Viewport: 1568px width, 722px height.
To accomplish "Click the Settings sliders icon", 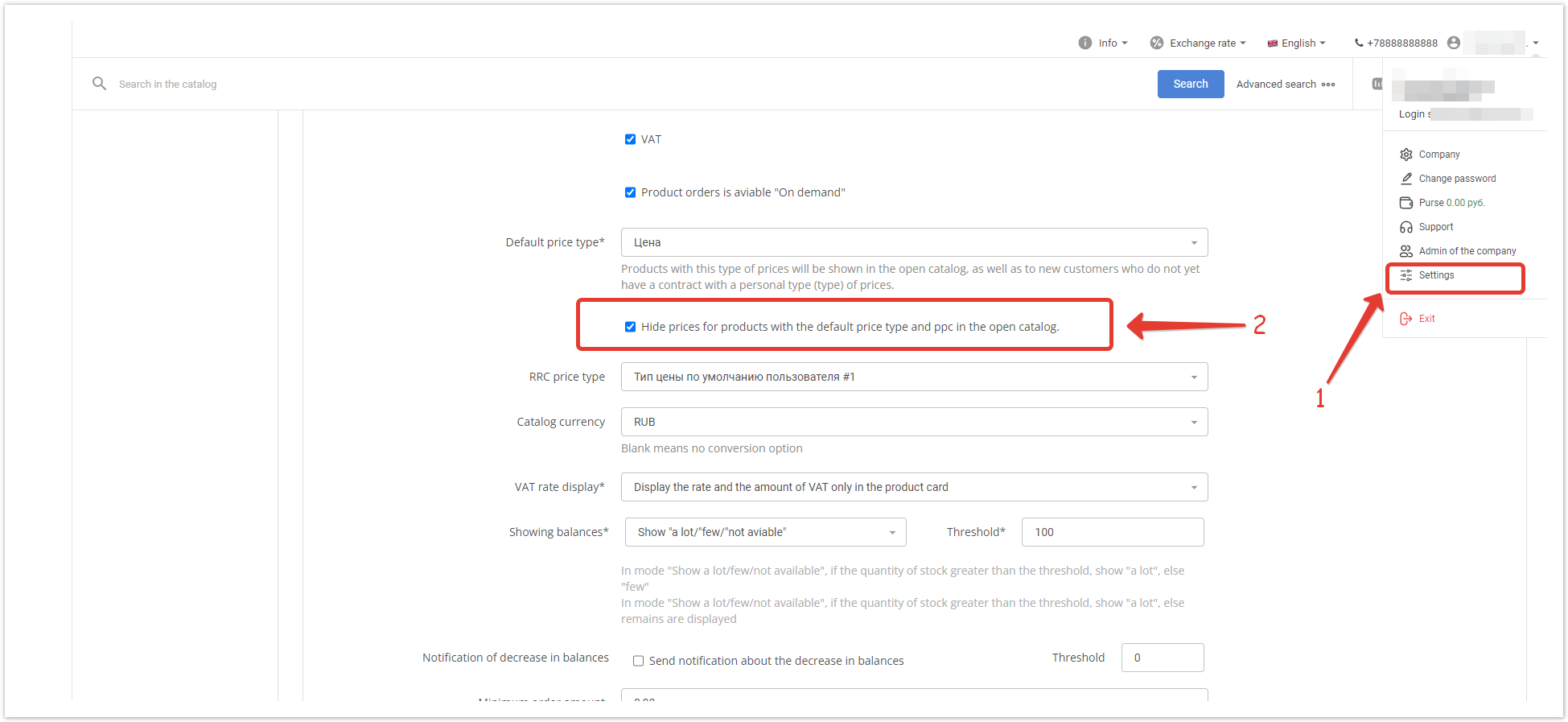I will click(1405, 275).
